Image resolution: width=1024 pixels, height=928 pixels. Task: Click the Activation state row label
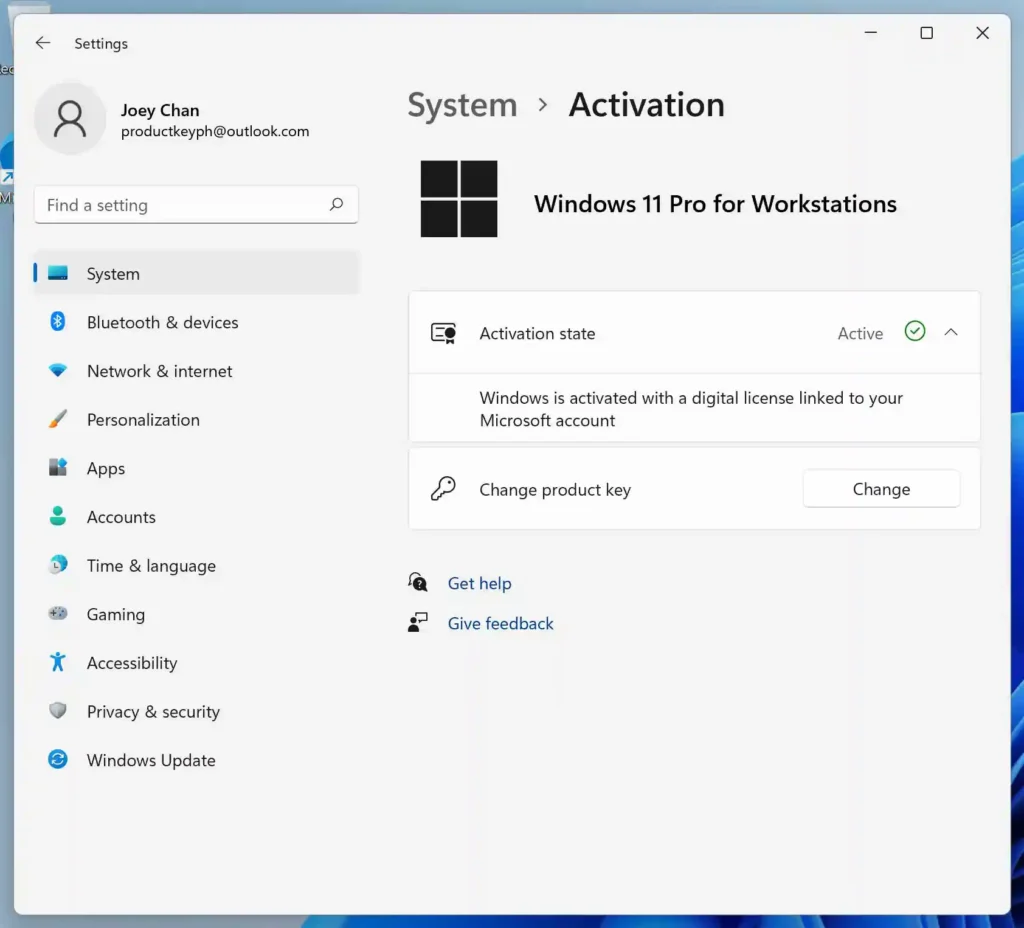pos(537,333)
